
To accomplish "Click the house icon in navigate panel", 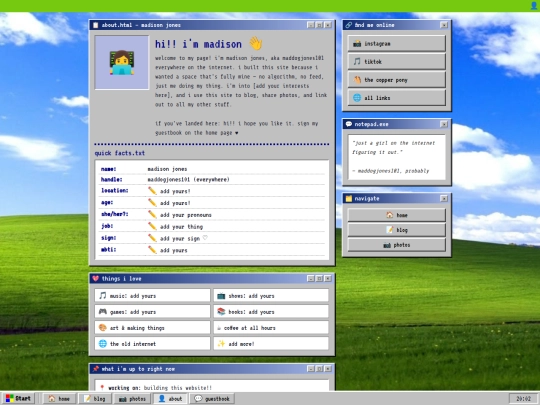I will 390,215.
